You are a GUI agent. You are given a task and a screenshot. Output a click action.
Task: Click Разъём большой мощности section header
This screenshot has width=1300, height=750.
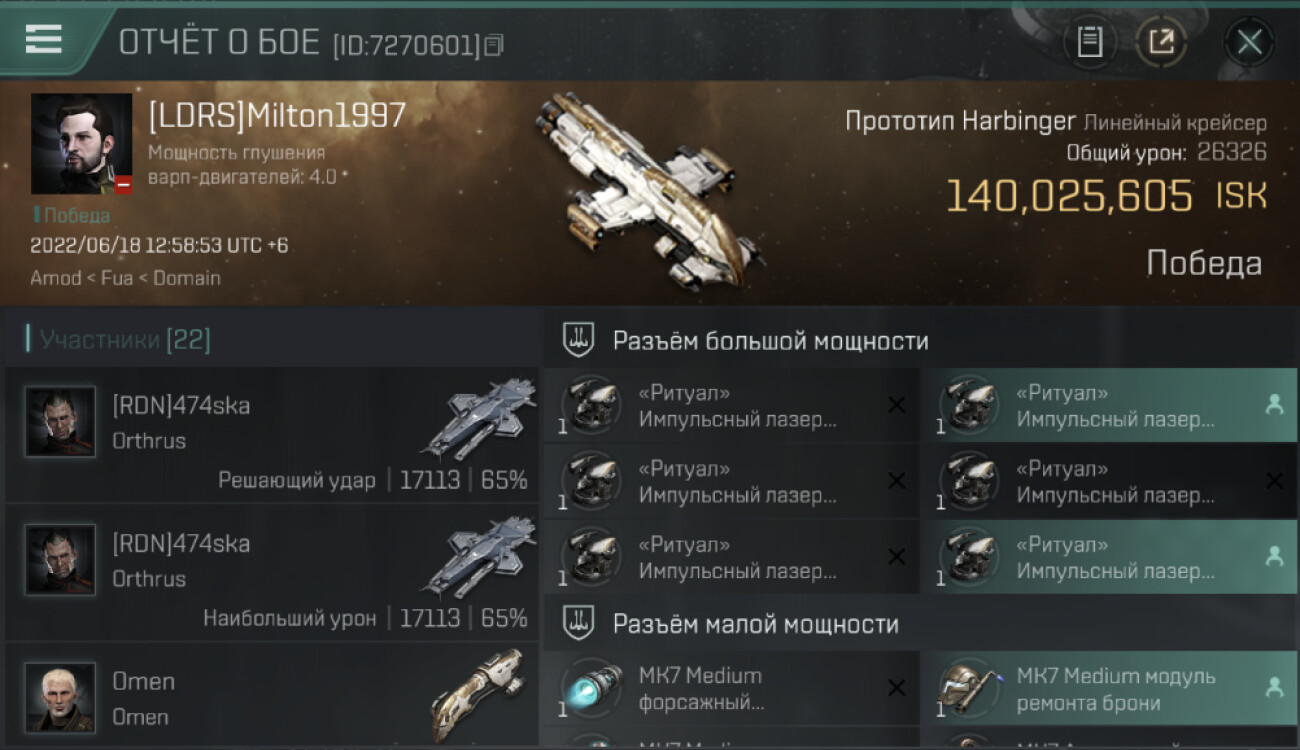click(x=770, y=341)
